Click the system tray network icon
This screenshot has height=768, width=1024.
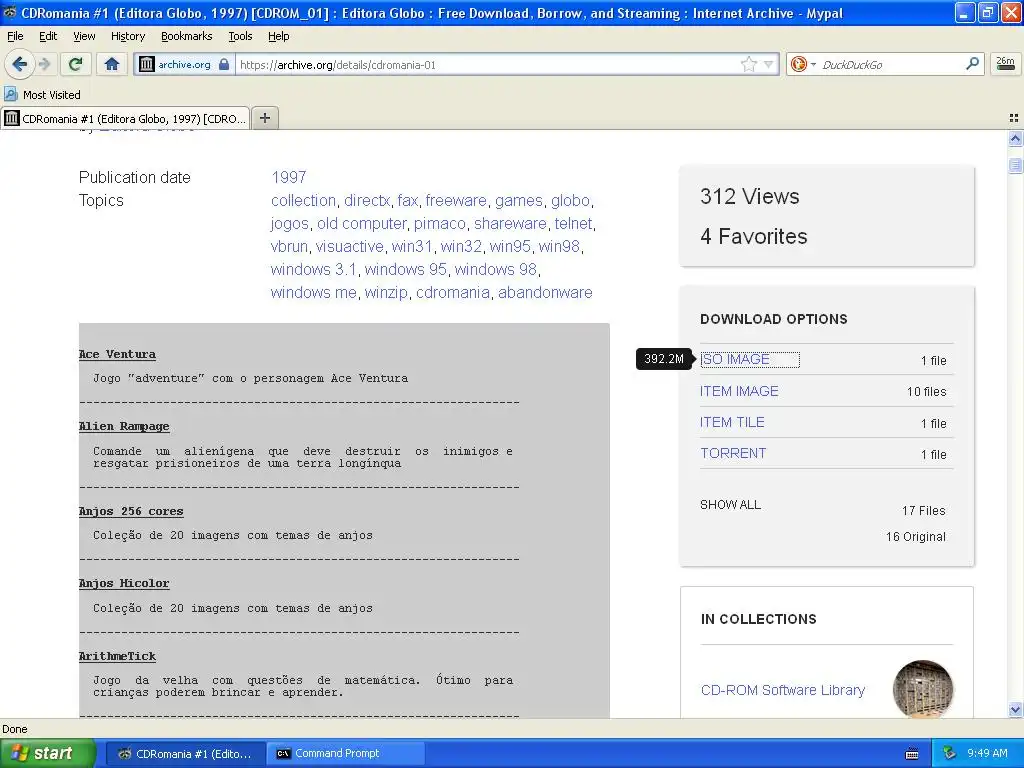click(950, 753)
